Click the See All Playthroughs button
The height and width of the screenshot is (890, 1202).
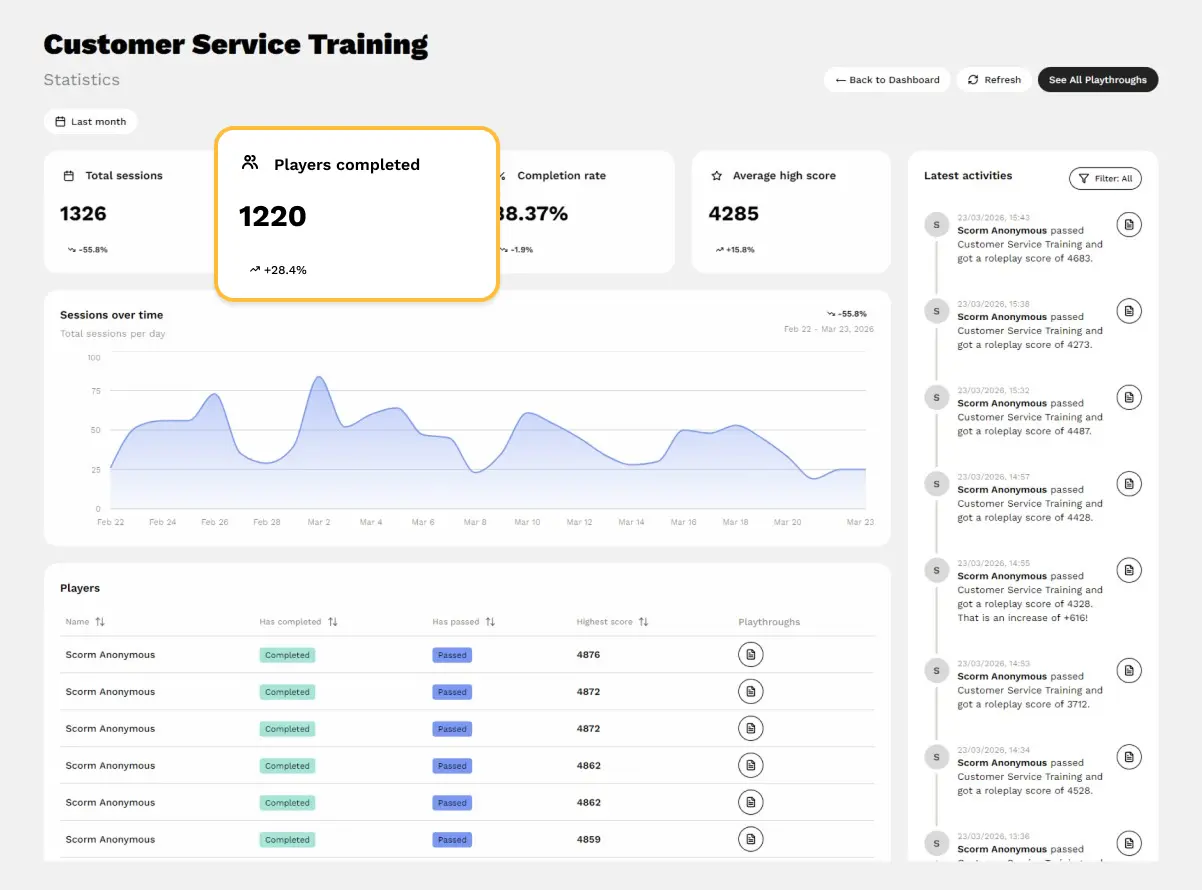1098,79
